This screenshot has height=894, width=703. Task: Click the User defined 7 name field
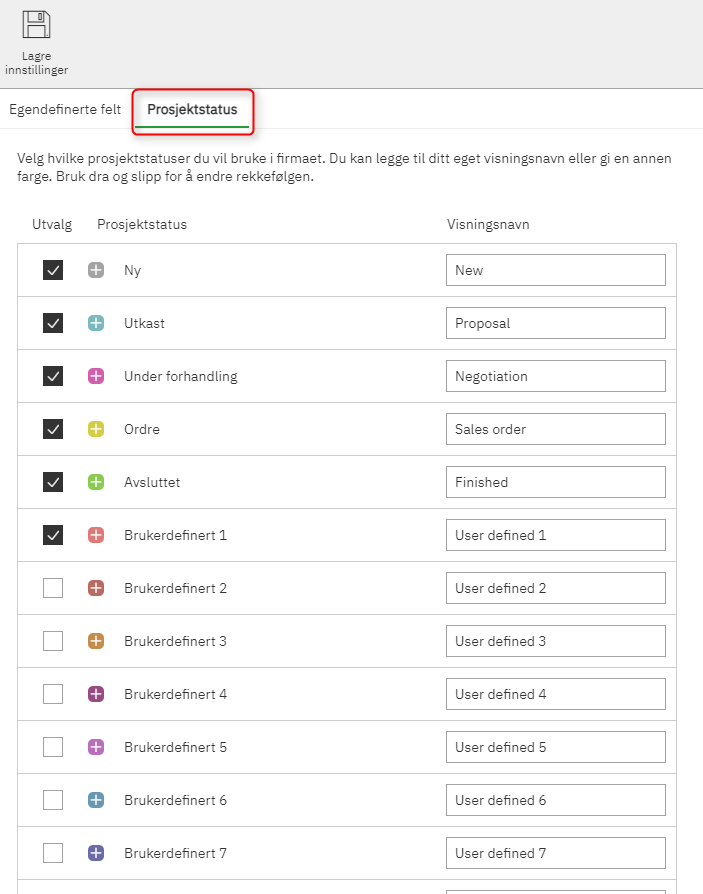(555, 853)
